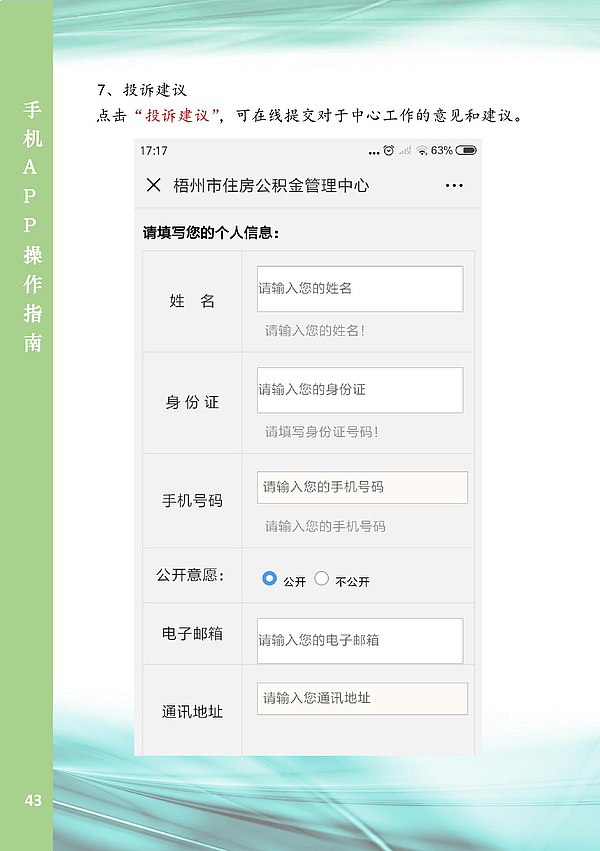Click the 63% battery percentage text
Image resolution: width=600 pixels, height=851 pixels.
(441, 151)
